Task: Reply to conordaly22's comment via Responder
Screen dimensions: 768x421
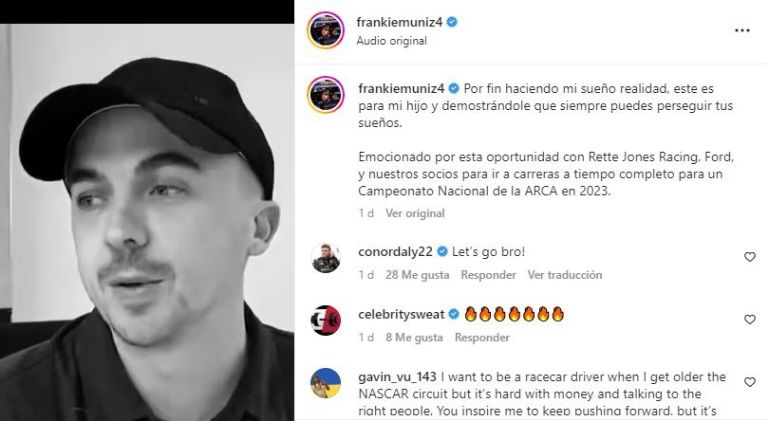Action: 488,275
